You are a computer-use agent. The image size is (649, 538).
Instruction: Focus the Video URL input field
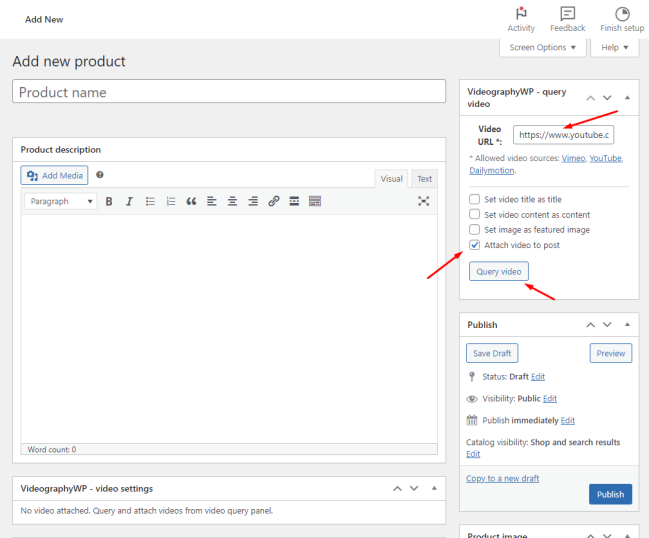564,135
